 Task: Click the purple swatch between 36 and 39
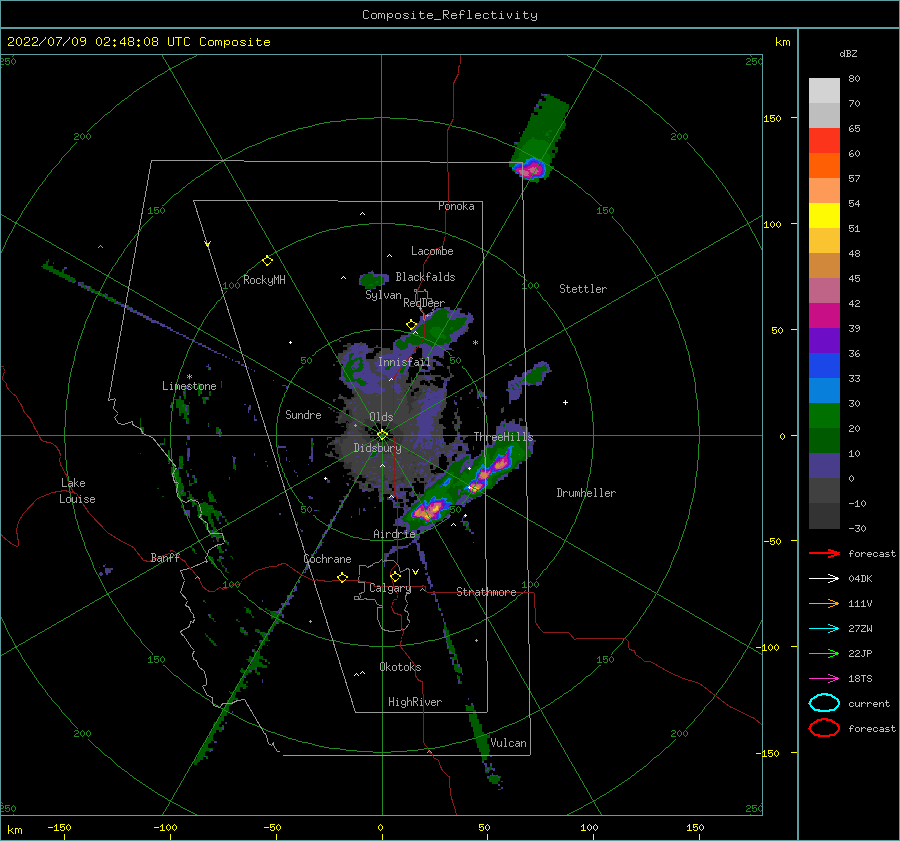[824, 341]
